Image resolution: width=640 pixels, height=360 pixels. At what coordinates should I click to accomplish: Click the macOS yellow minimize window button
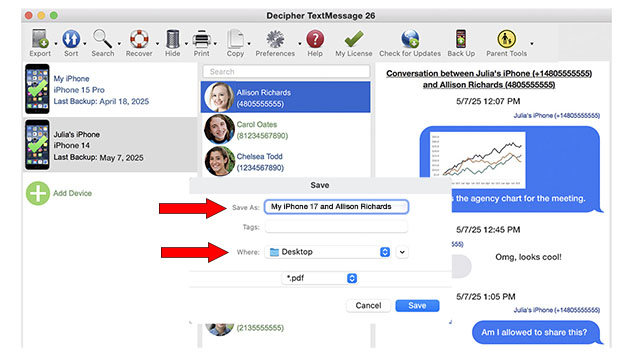[41, 16]
